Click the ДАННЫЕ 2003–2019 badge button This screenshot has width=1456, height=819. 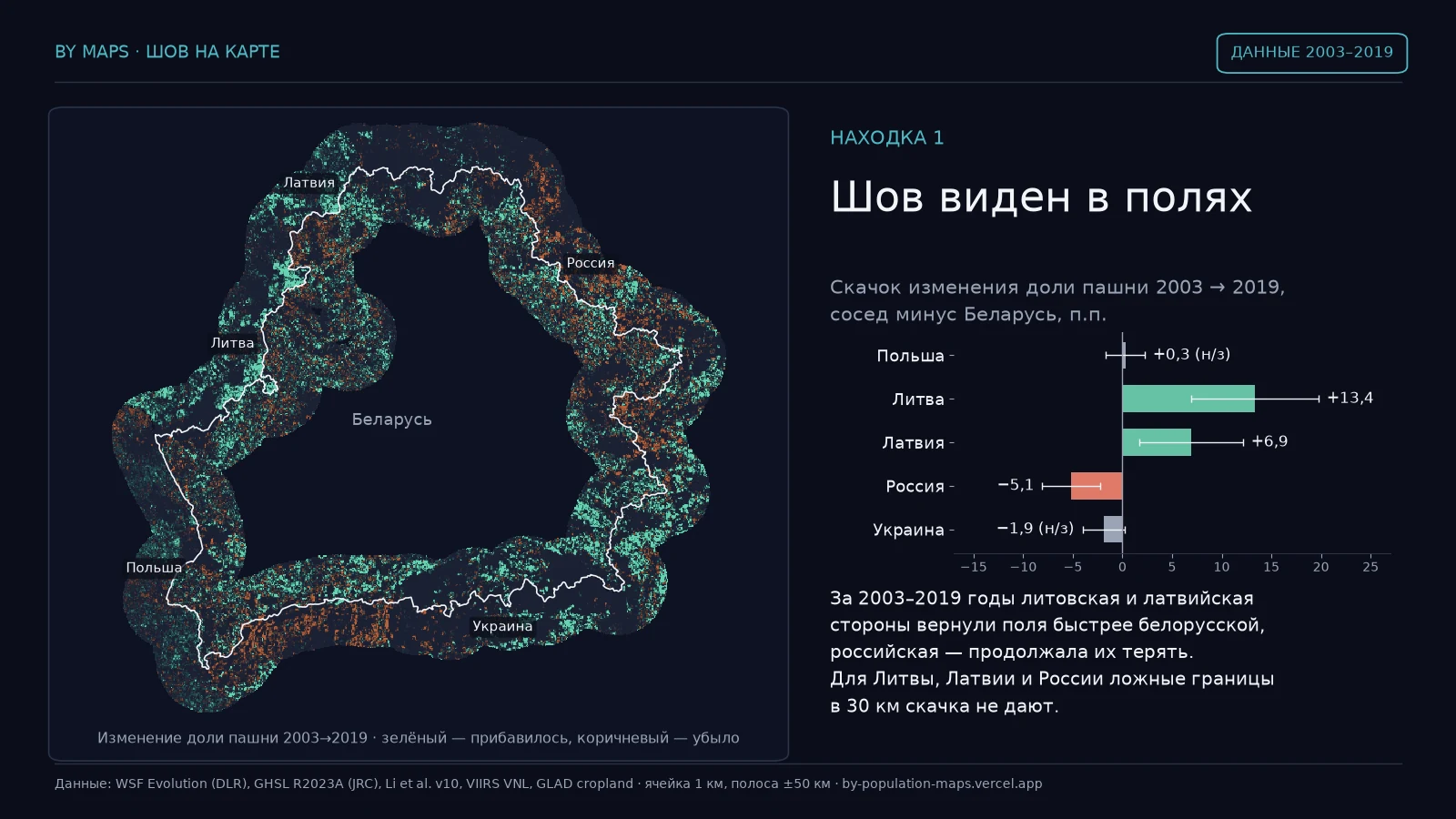[1311, 53]
